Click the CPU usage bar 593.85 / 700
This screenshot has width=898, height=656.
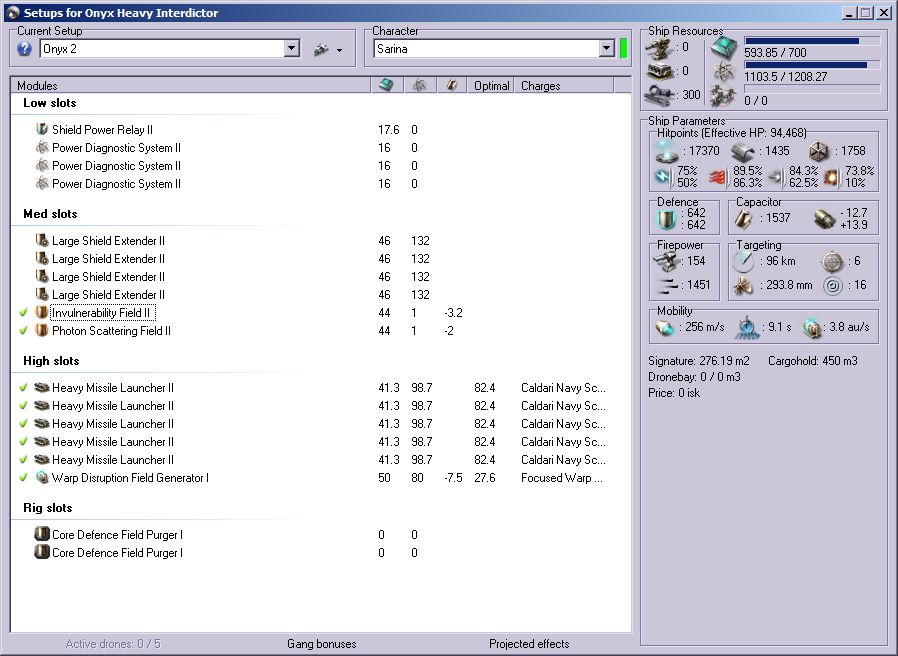click(812, 41)
